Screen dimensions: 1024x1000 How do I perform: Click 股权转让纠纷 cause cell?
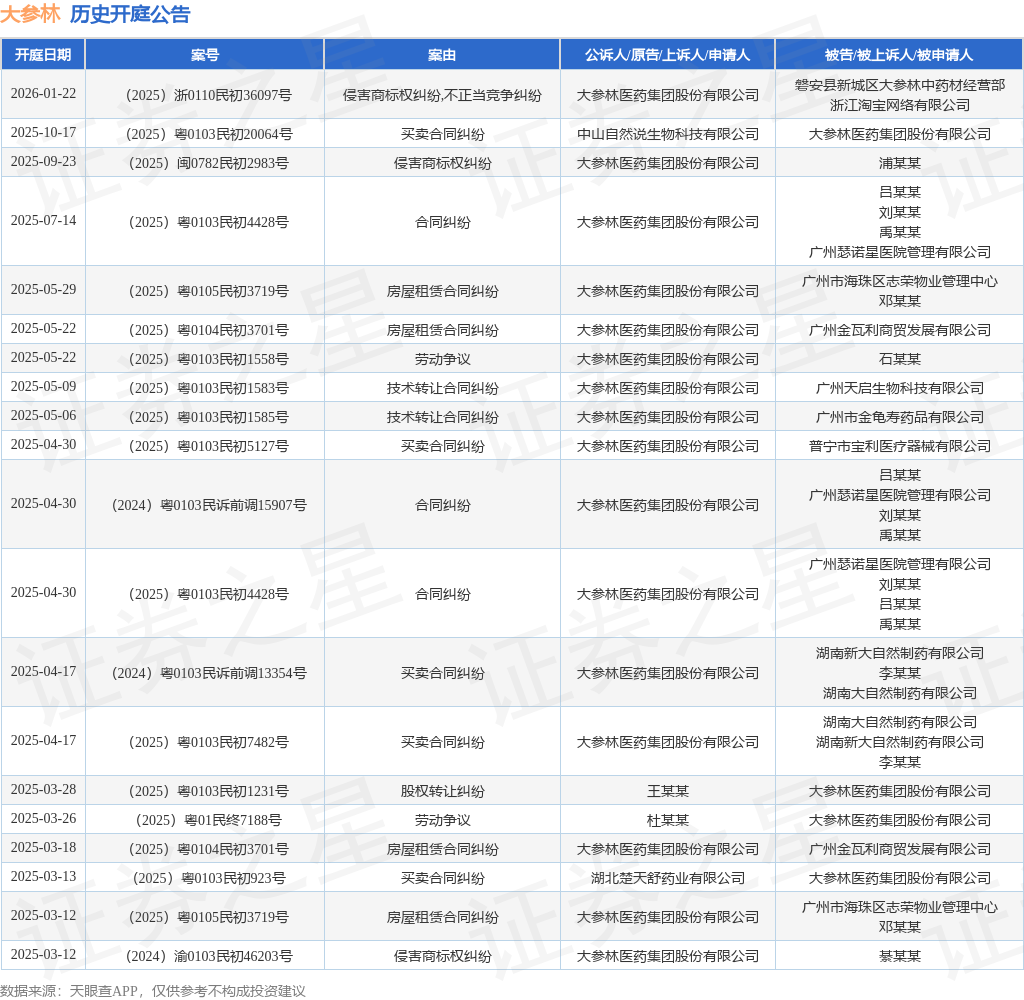pos(442,791)
